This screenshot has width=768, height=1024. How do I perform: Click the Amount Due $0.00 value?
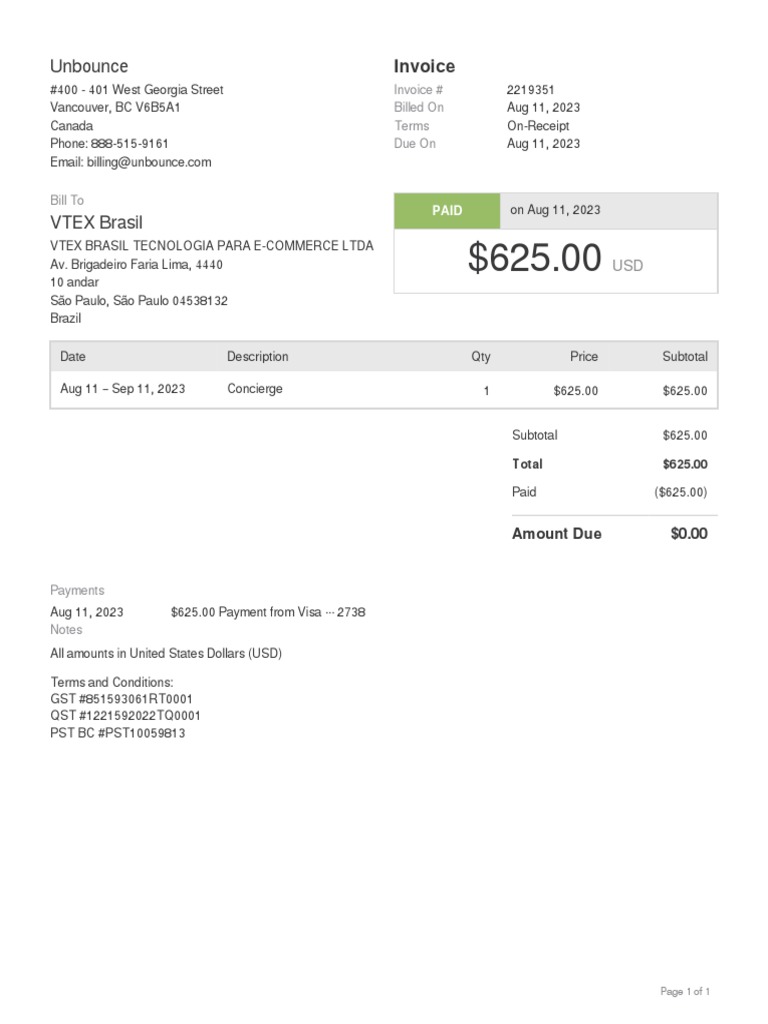(689, 534)
